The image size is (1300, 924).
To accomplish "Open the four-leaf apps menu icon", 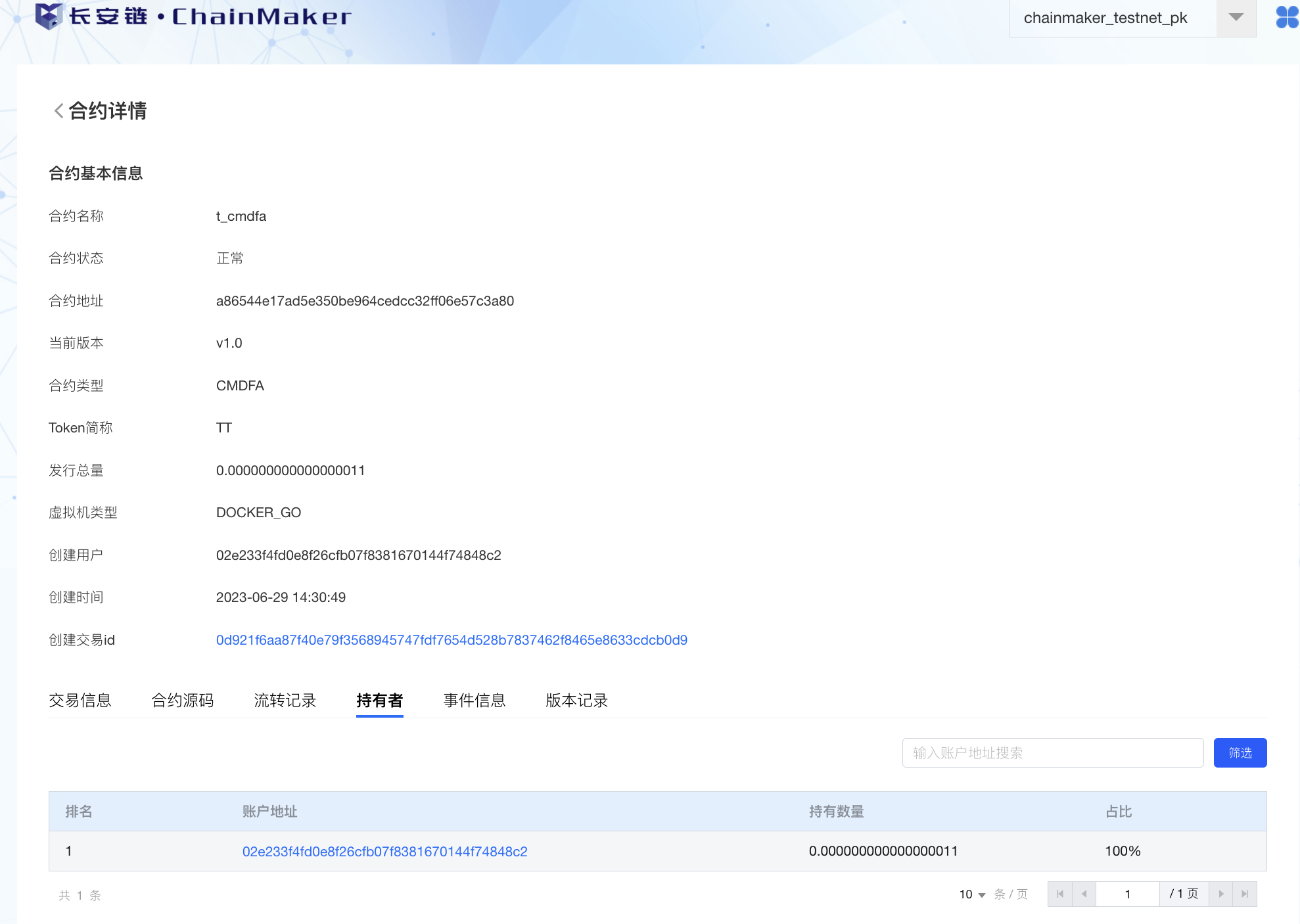I will [x=1287, y=17].
